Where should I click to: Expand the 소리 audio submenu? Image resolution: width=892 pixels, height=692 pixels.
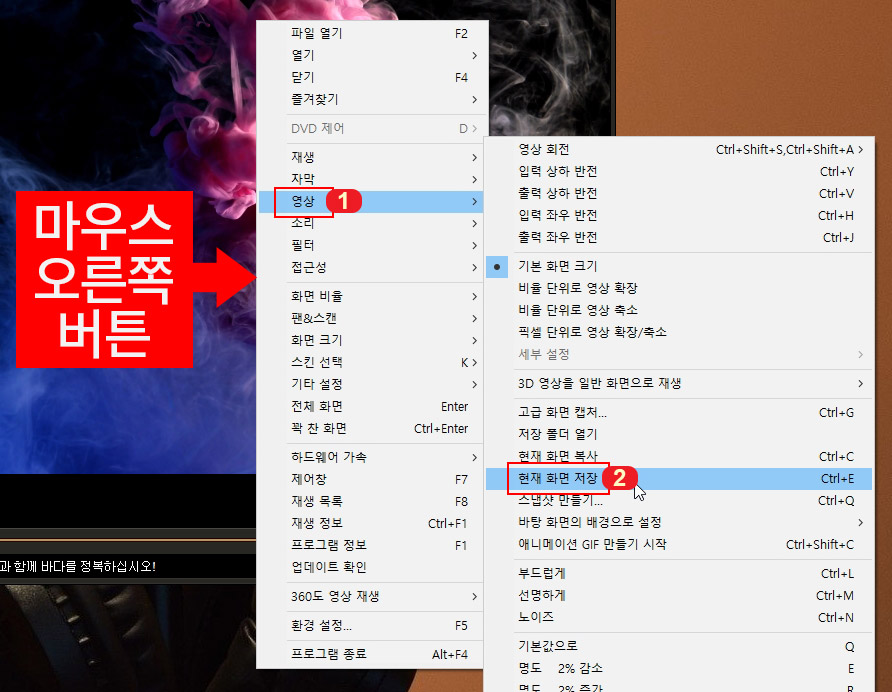pos(330,224)
